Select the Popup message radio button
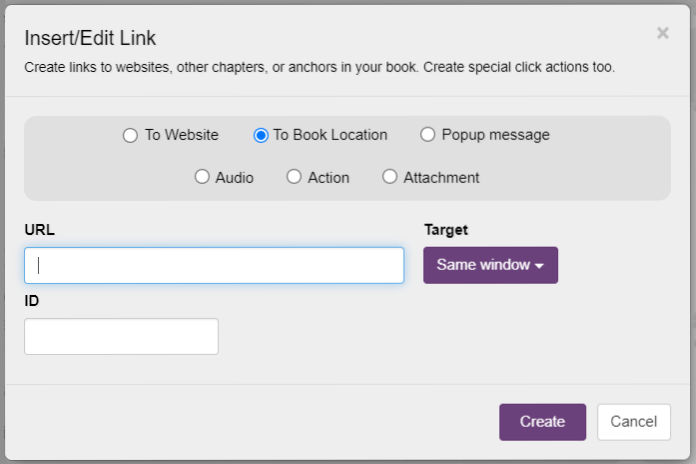Viewport: 696px width, 464px height. [428, 135]
